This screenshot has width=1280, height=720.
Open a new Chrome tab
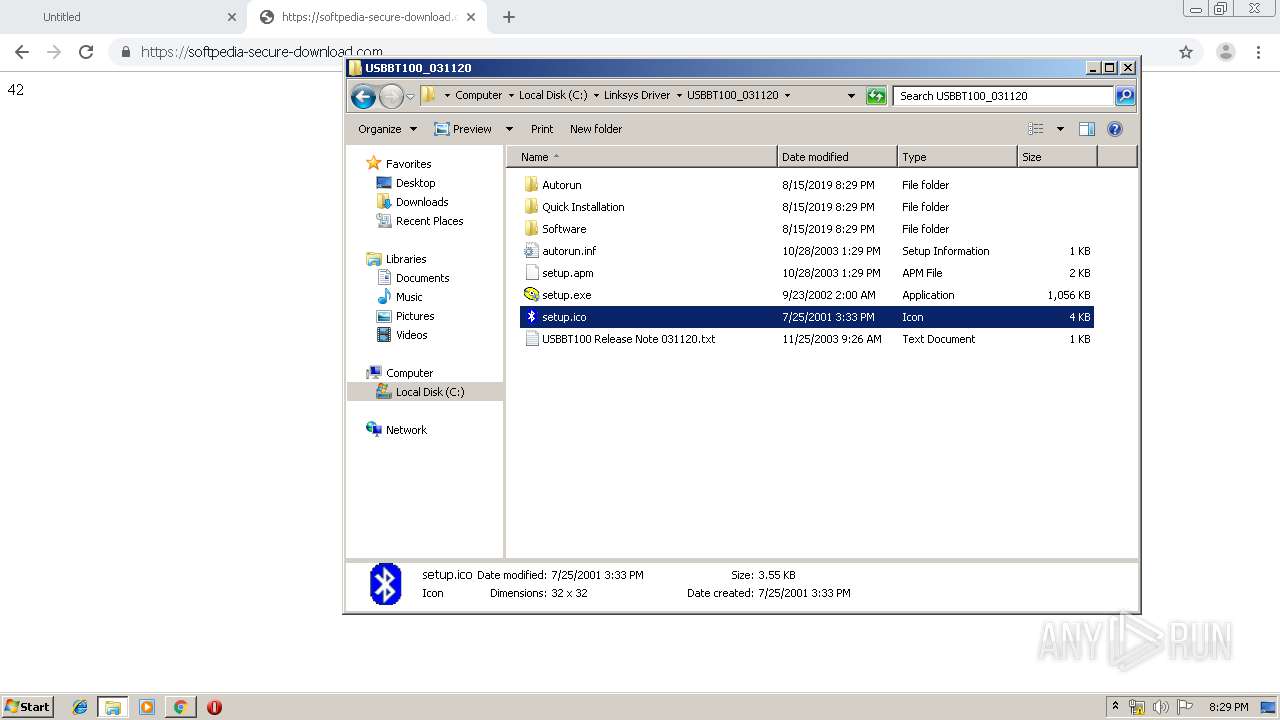coord(509,17)
